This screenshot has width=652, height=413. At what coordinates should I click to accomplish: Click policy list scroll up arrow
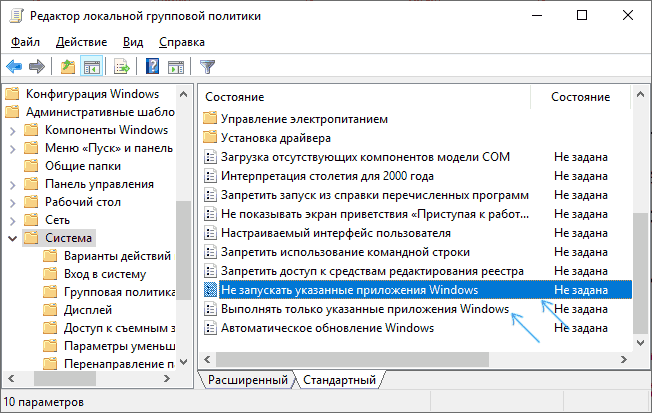(x=640, y=95)
